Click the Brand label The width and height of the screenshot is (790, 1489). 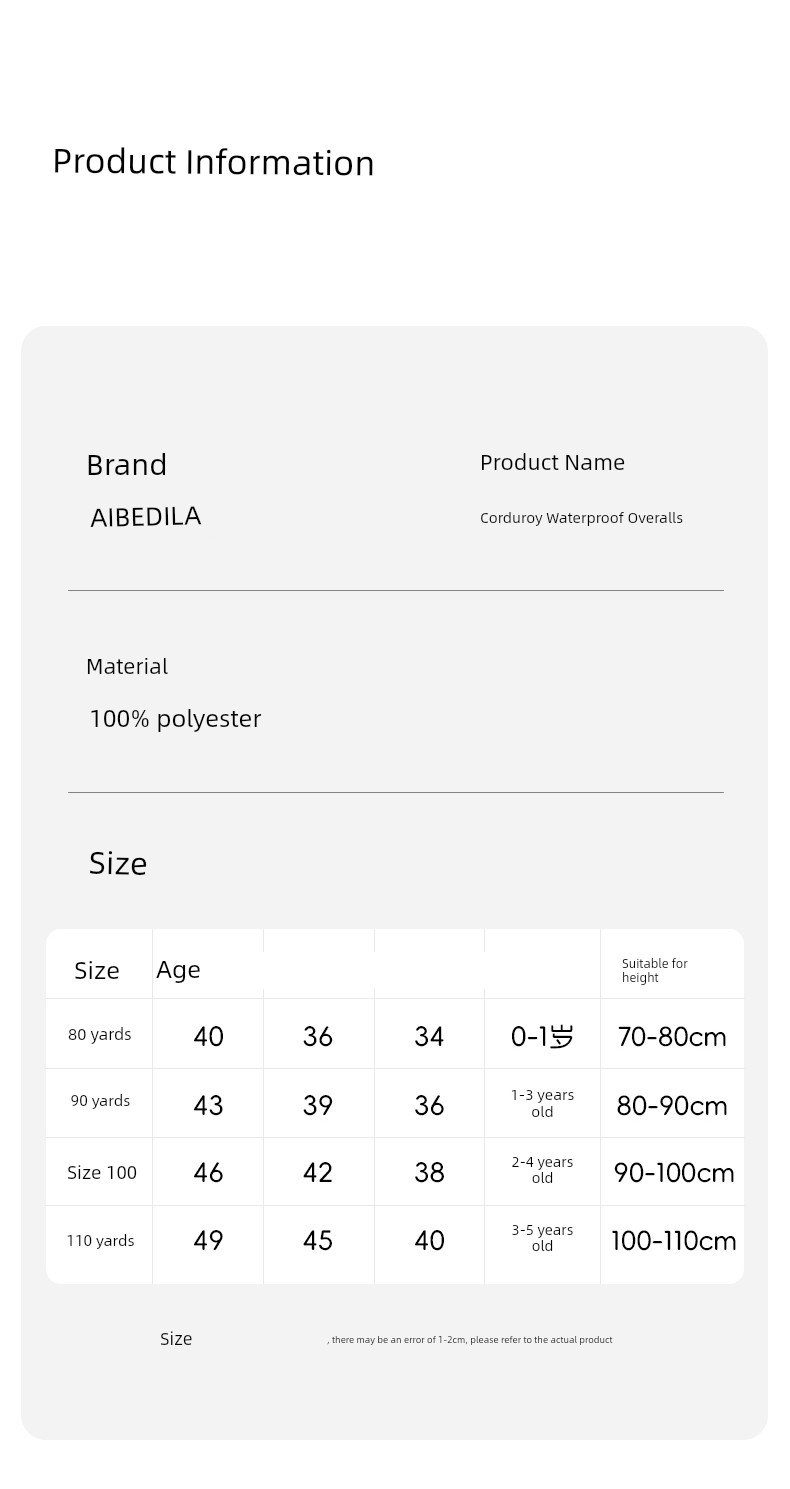tap(126, 465)
